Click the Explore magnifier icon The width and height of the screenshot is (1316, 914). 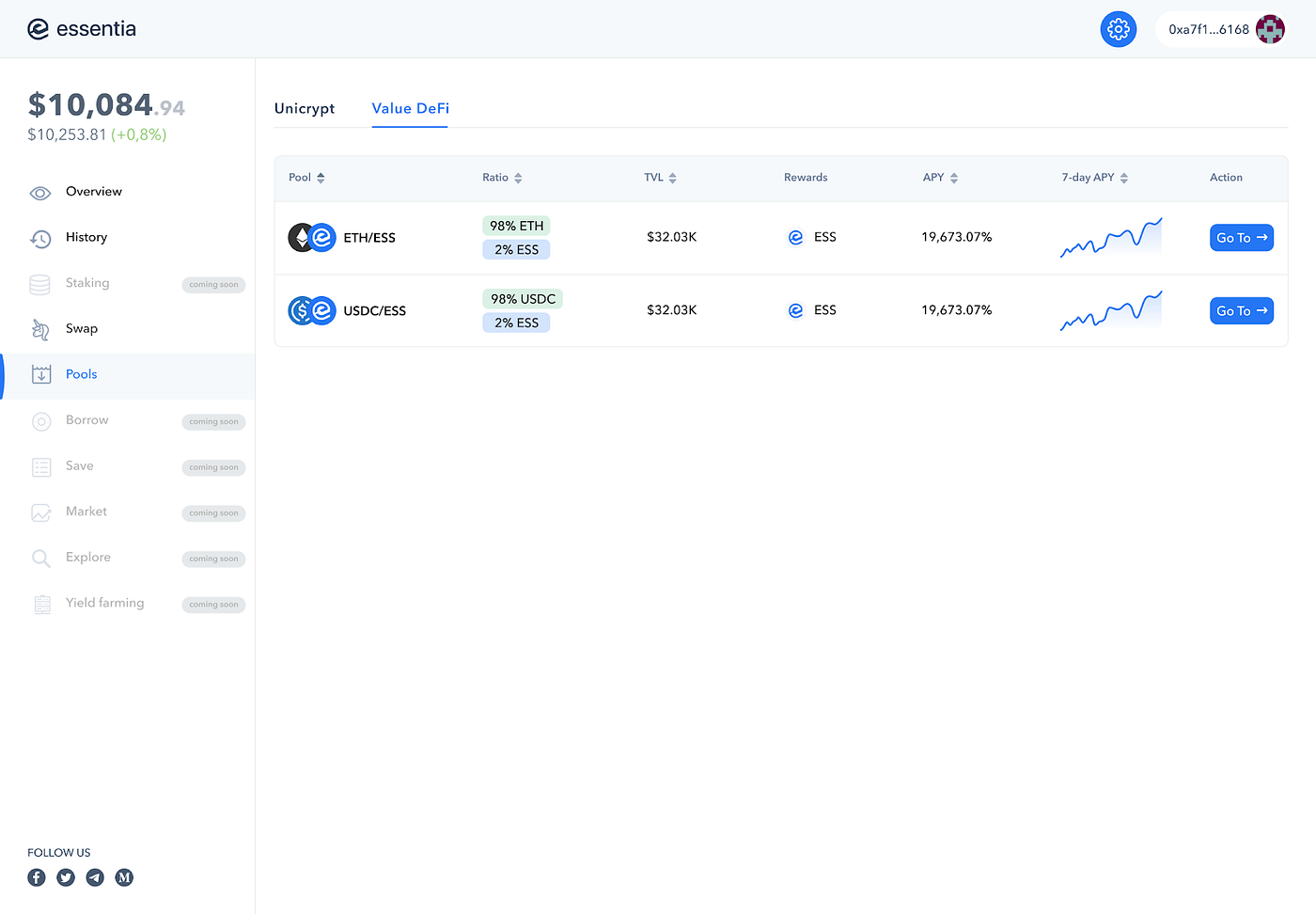point(41,559)
